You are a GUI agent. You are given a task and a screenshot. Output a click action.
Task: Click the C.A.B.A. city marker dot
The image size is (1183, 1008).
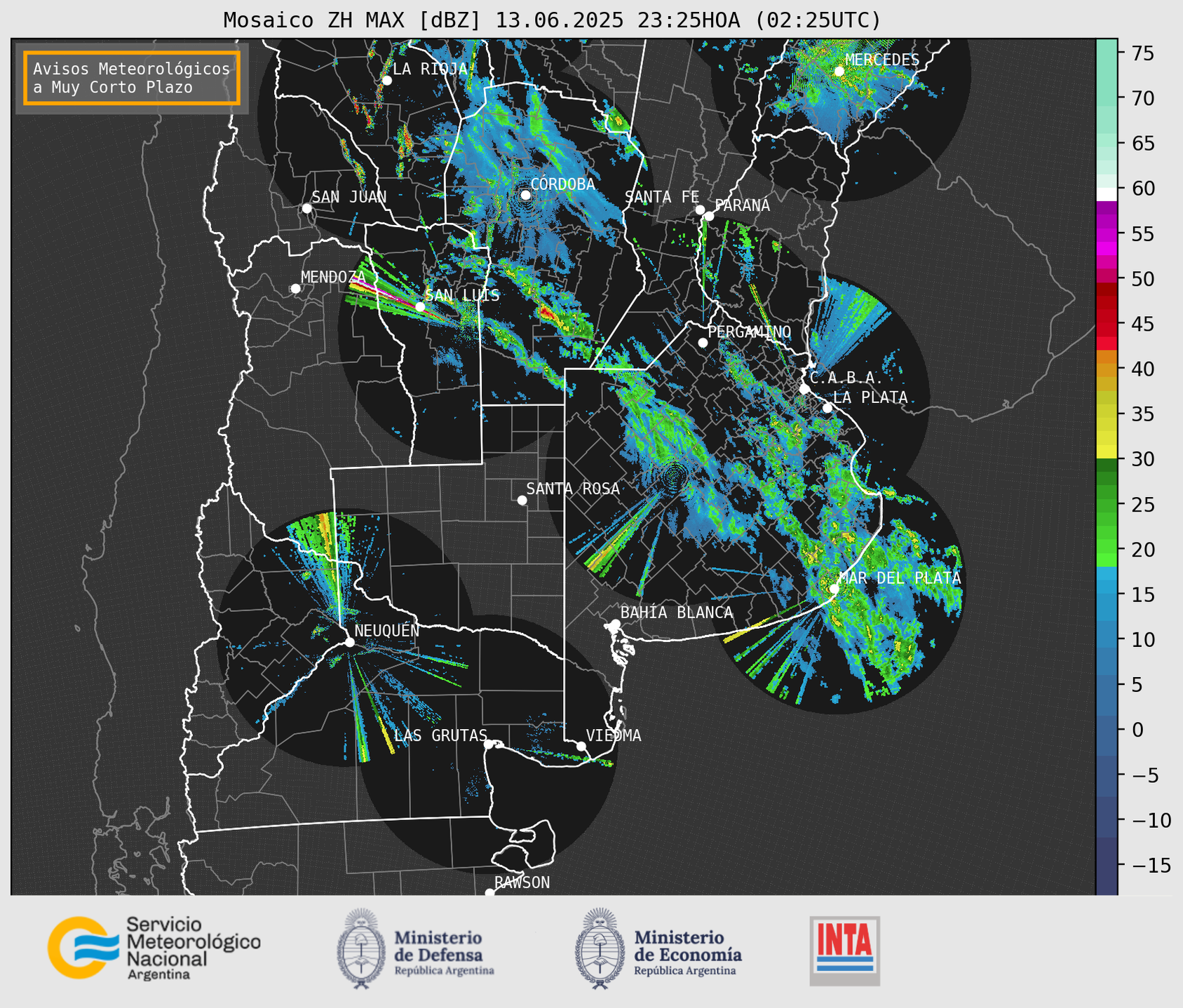(804, 388)
